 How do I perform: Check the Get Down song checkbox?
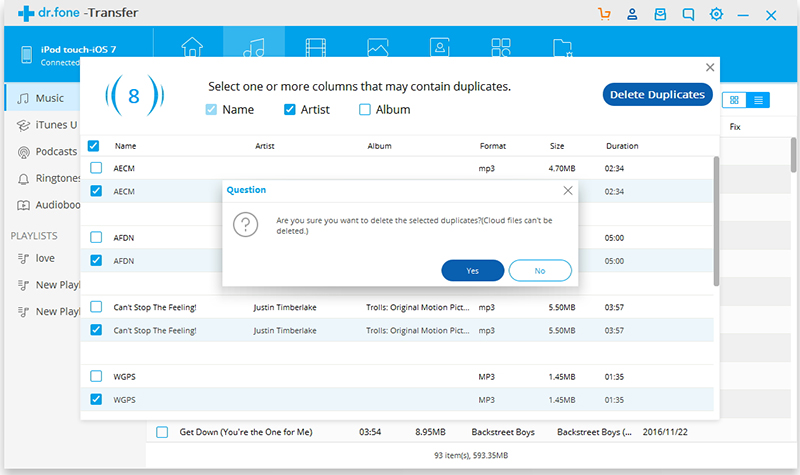click(x=162, y=432)
